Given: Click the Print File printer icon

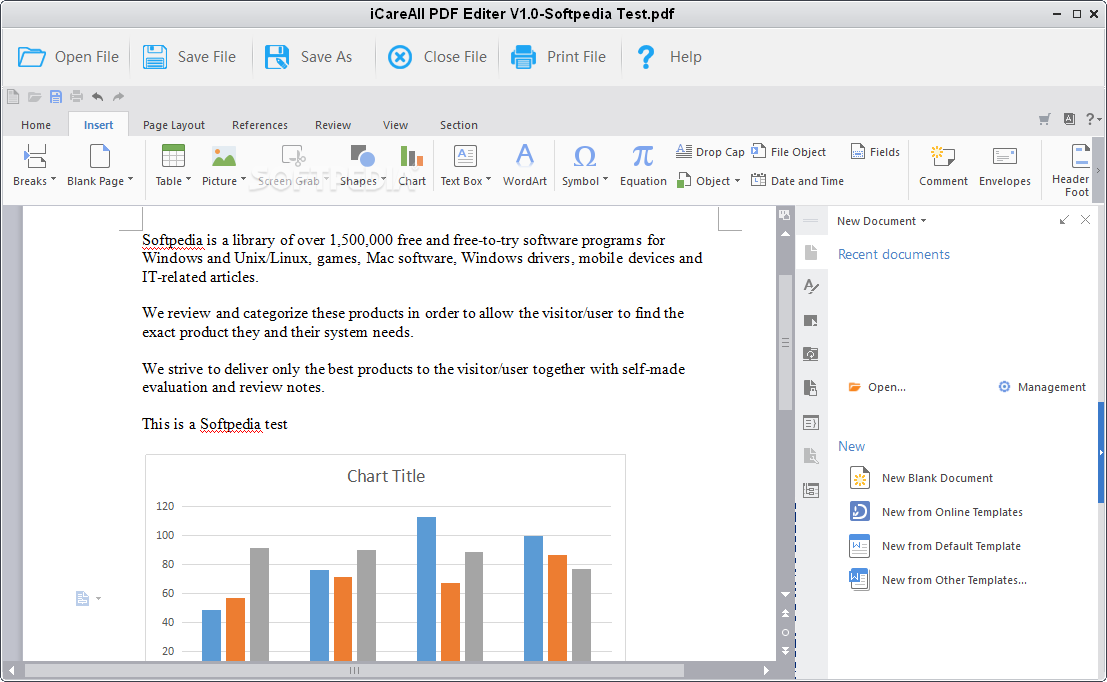Looking at the screenshot, I should (523, 56).
